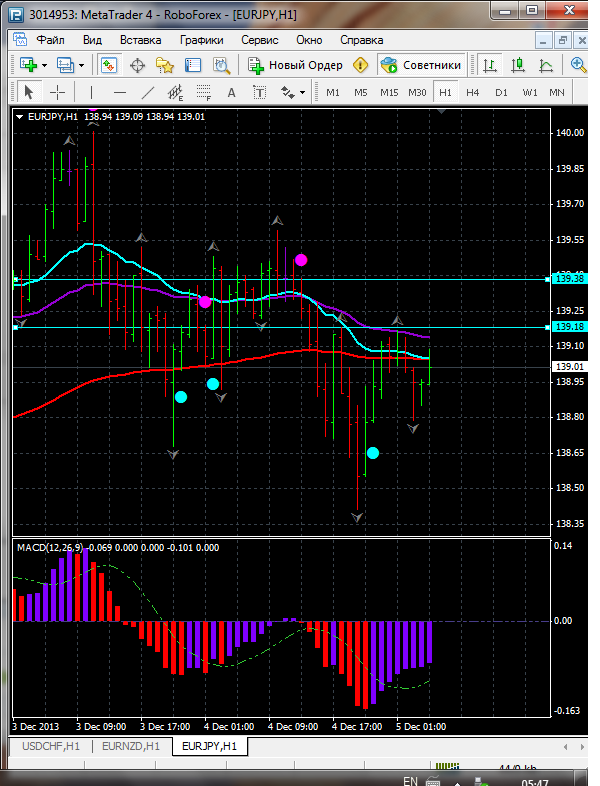The height and width of the screenshot is (786, 600).
Task: Select the Fibonacci retracement tool
Action: click(x=204, y=92)
